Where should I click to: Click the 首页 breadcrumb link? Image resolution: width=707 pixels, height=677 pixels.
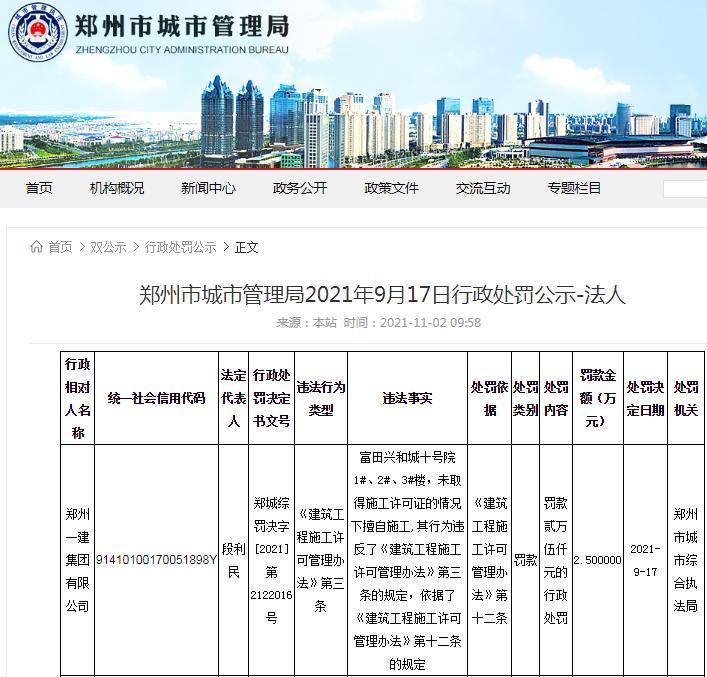[x=60, y=247]
